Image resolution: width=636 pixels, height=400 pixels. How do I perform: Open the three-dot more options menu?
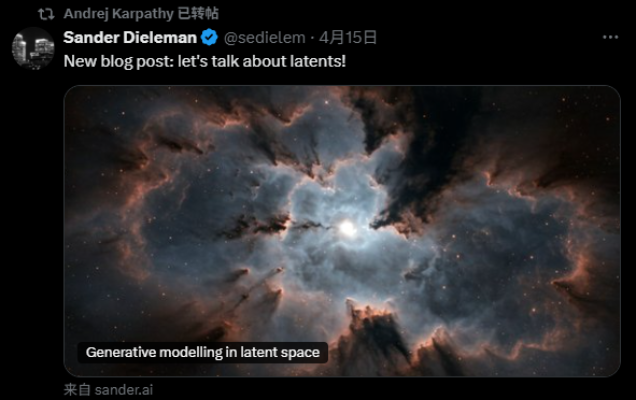610,37
